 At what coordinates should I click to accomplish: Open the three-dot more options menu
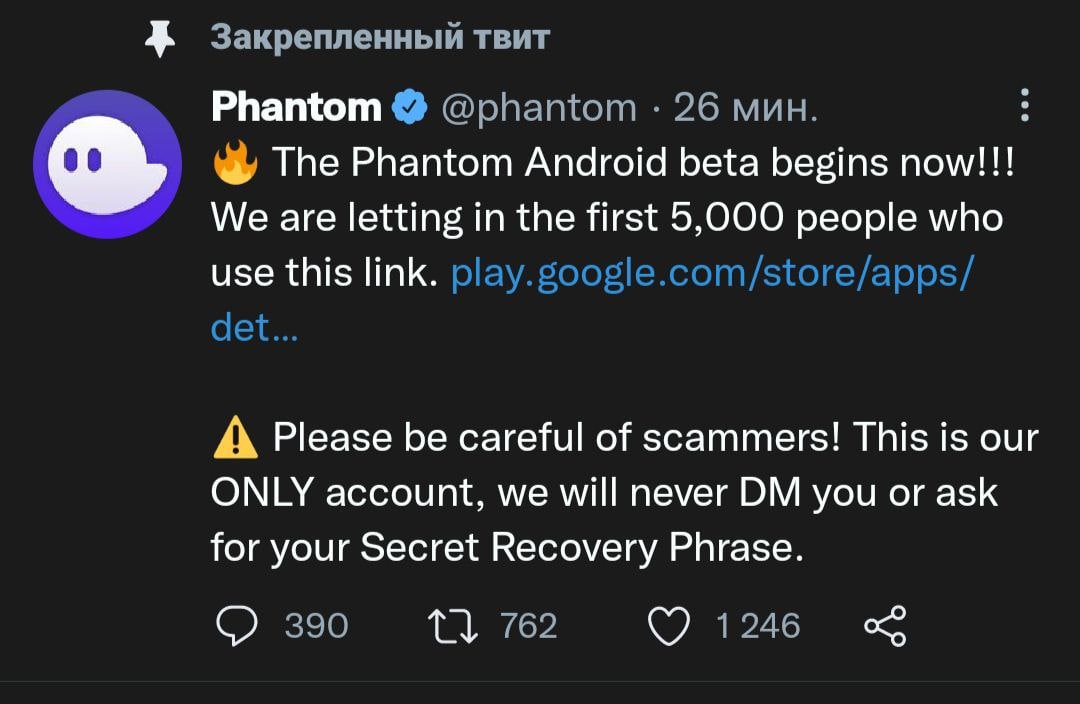[1024, 105]
